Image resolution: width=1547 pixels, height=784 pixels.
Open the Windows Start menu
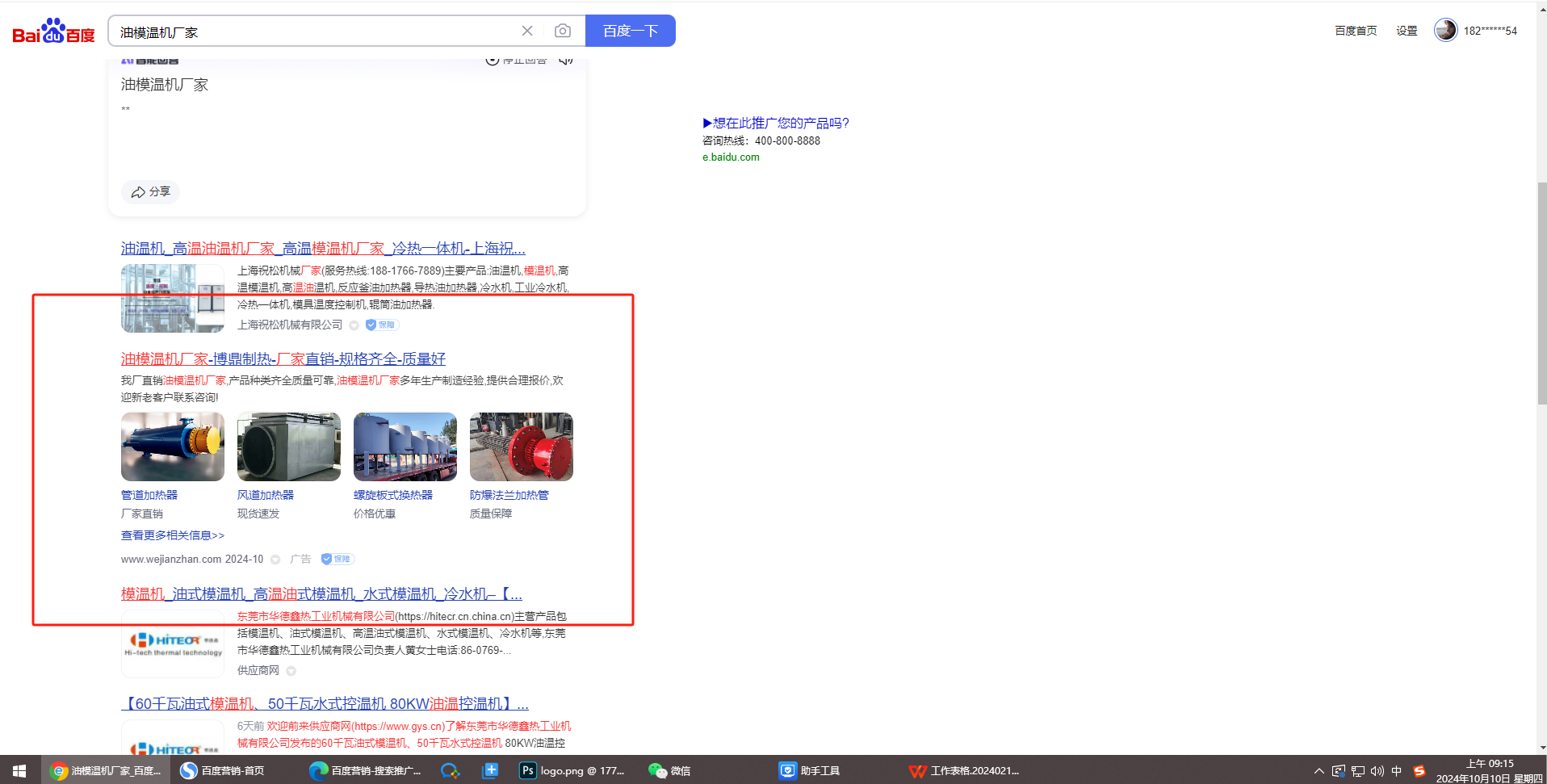(19, 770)
